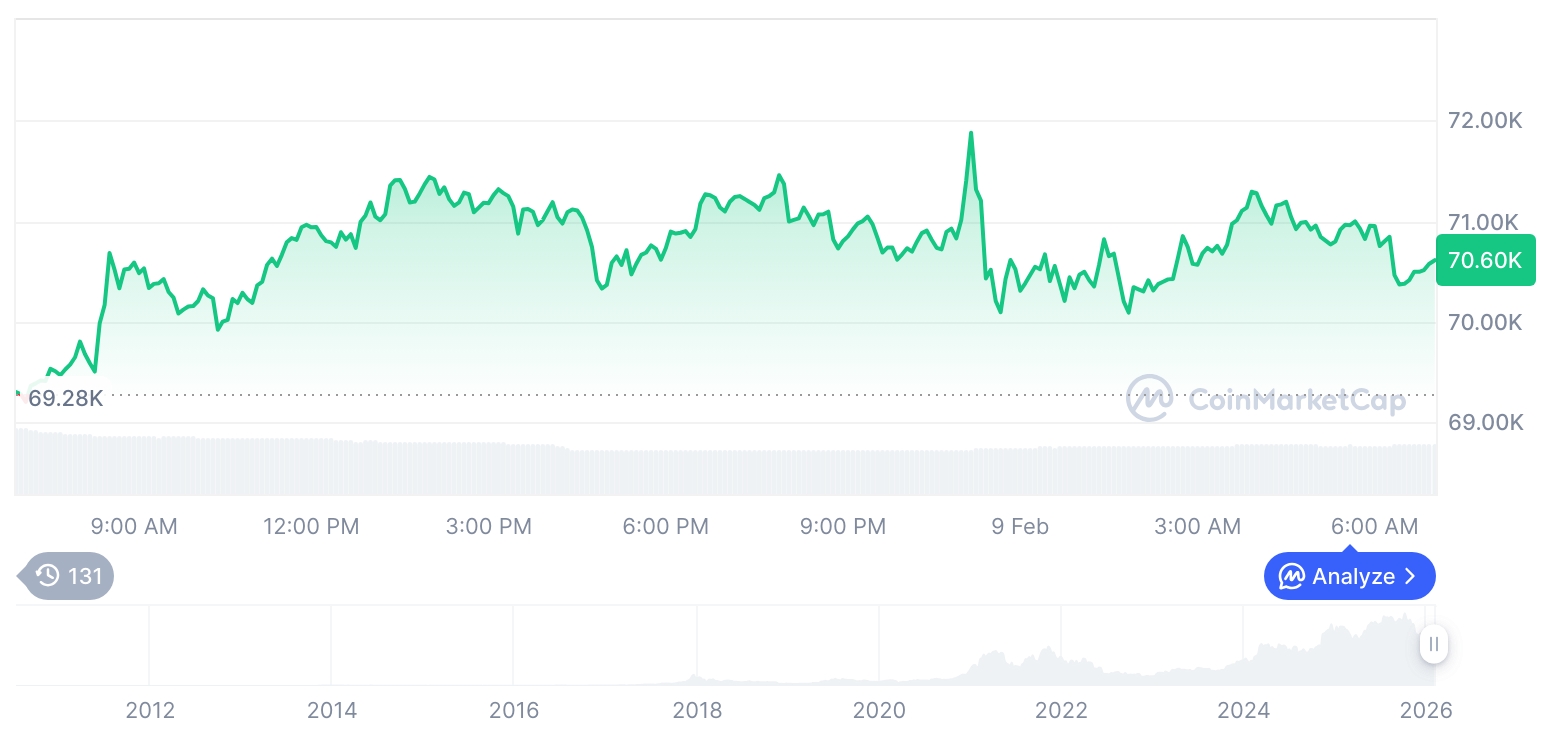The width and height of the screenshot is (1566, 732).
Task: Jump to 2024 on the overview timeline
Action: coord(1243,710)
